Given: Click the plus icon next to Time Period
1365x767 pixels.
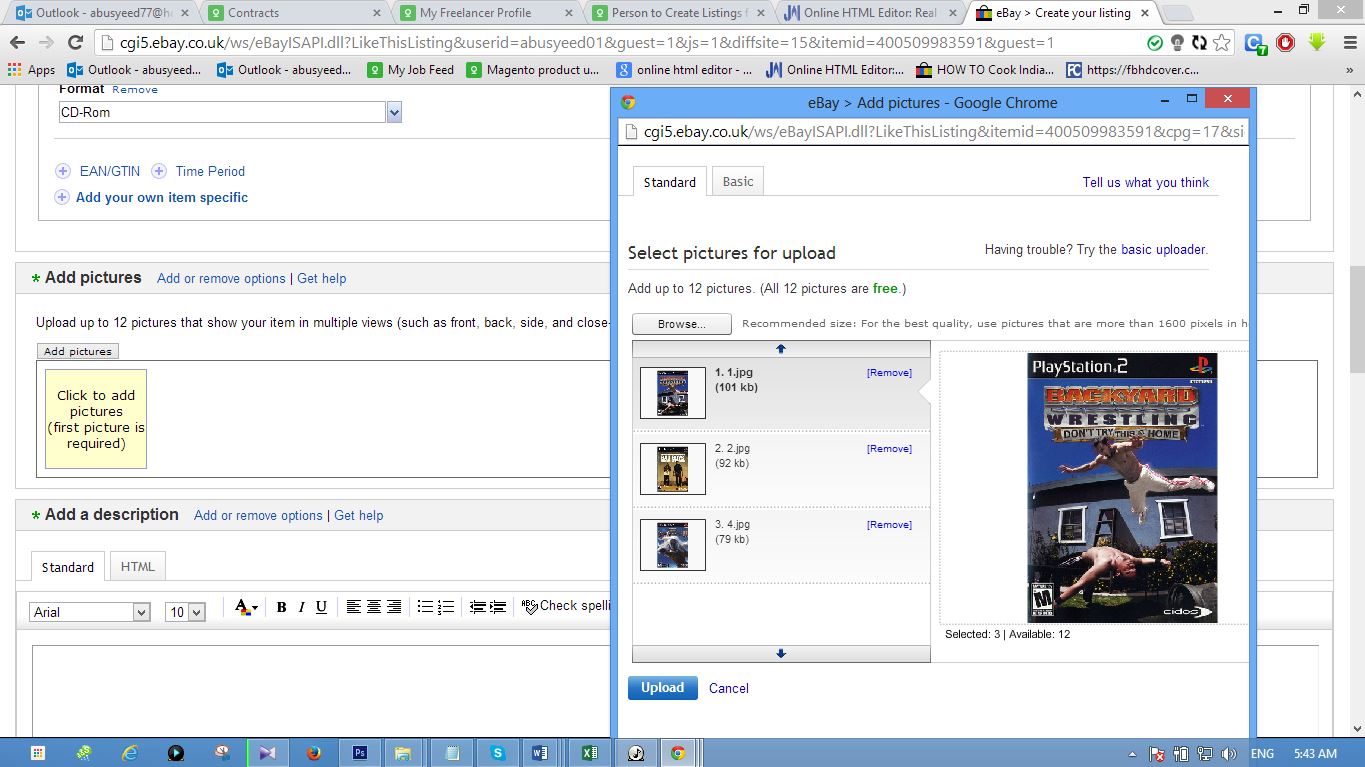Looking at the screenshot, I should coord(159,171).
